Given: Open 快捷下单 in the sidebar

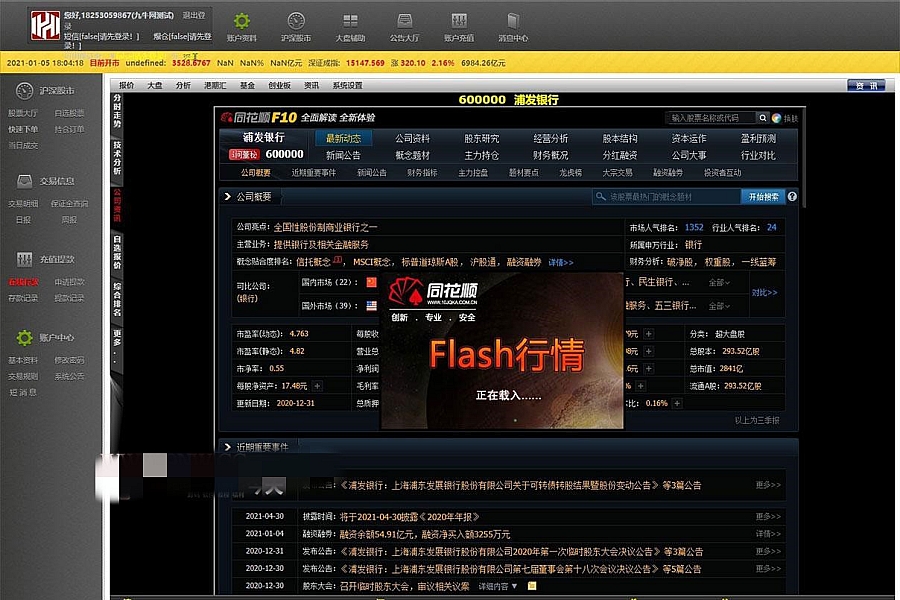Looking at the screenshot, I should pos(23,129).
